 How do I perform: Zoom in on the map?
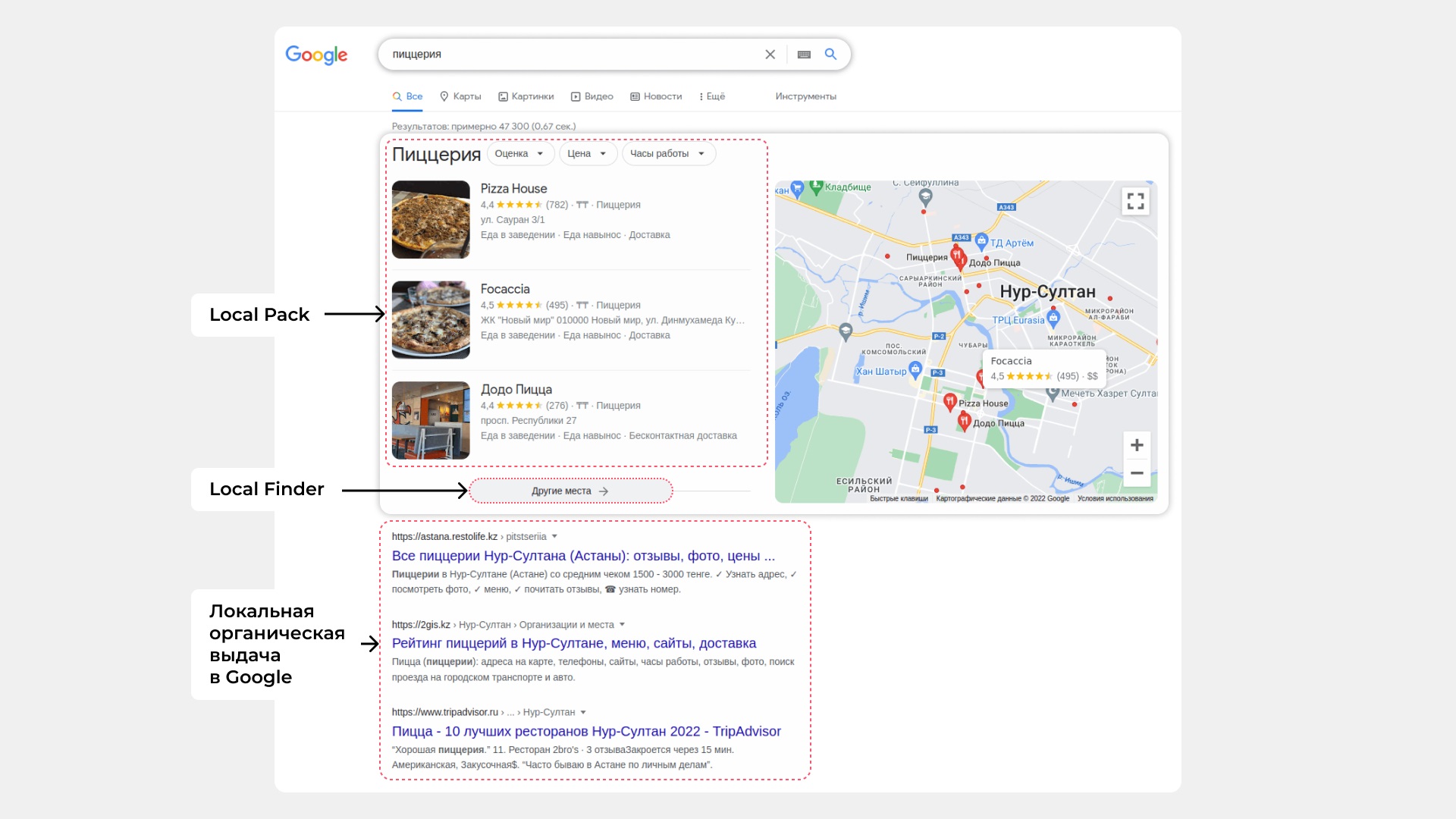(x=1136, y=445)
